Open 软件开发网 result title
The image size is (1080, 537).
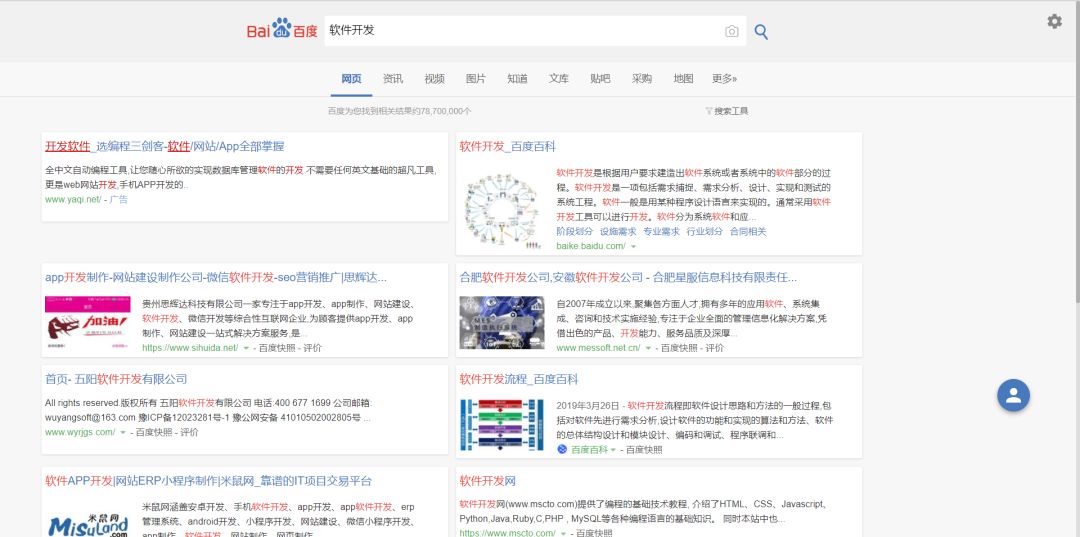click(x=488, y=481)
